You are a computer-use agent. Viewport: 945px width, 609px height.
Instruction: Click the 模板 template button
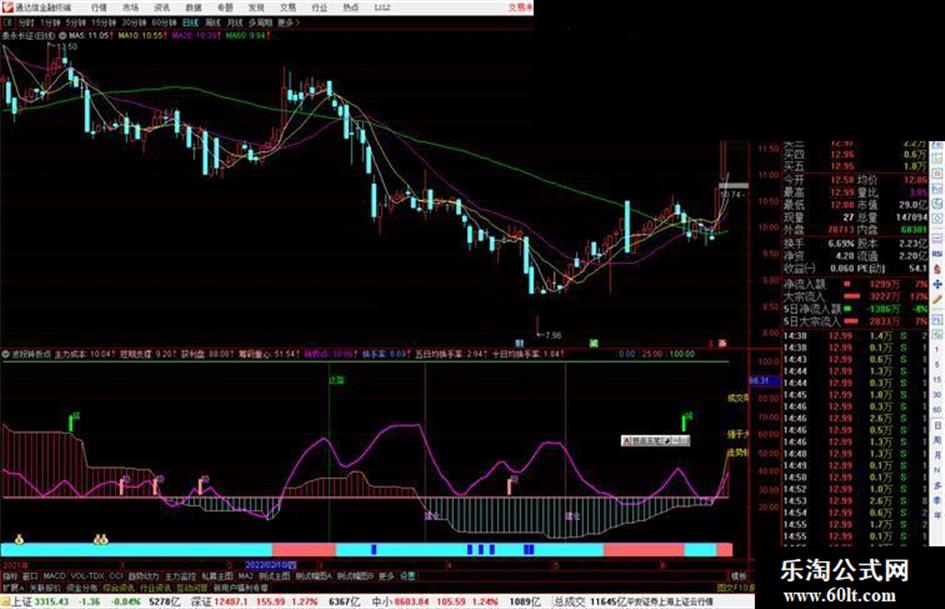tap(739, 576)
